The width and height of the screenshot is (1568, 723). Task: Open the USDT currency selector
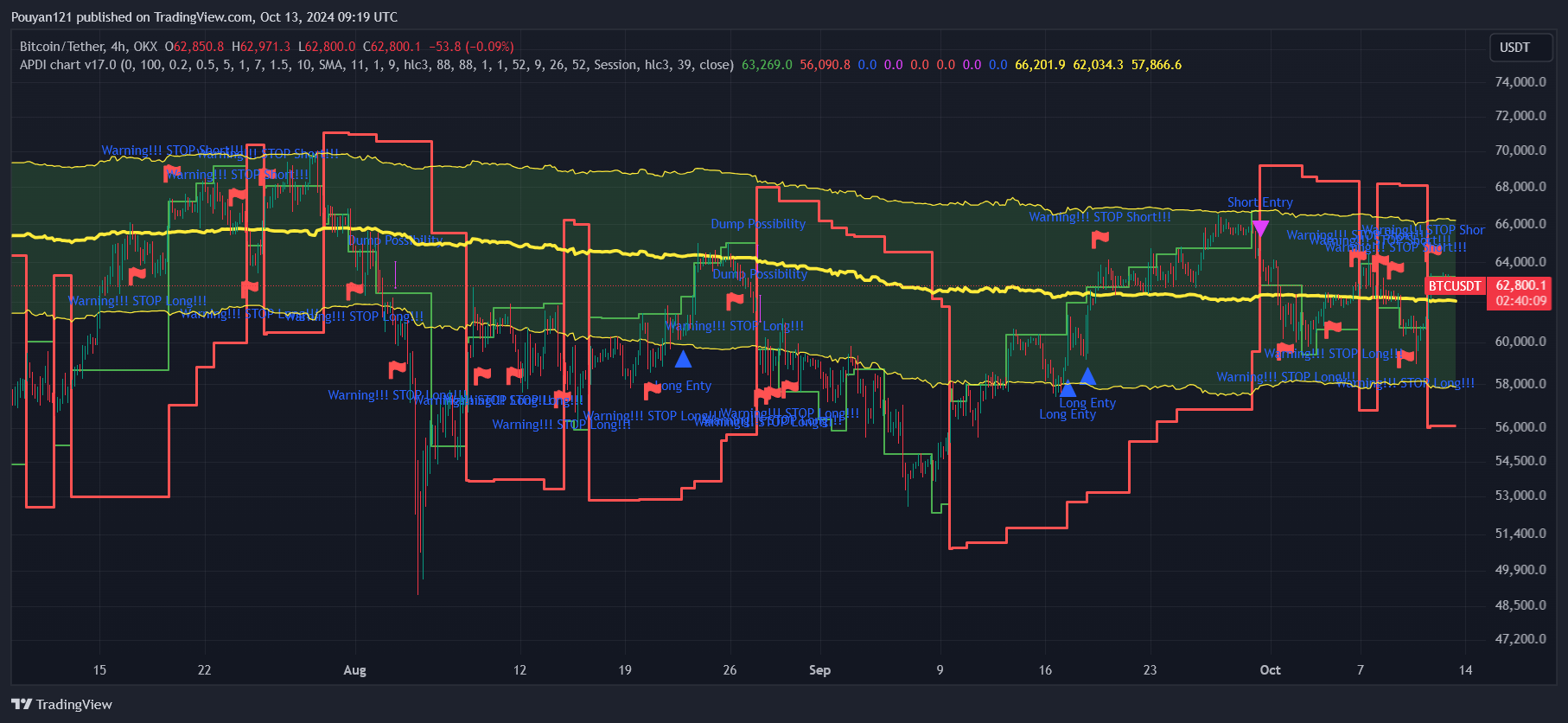pyautogui.click(x=1520, y=48)
